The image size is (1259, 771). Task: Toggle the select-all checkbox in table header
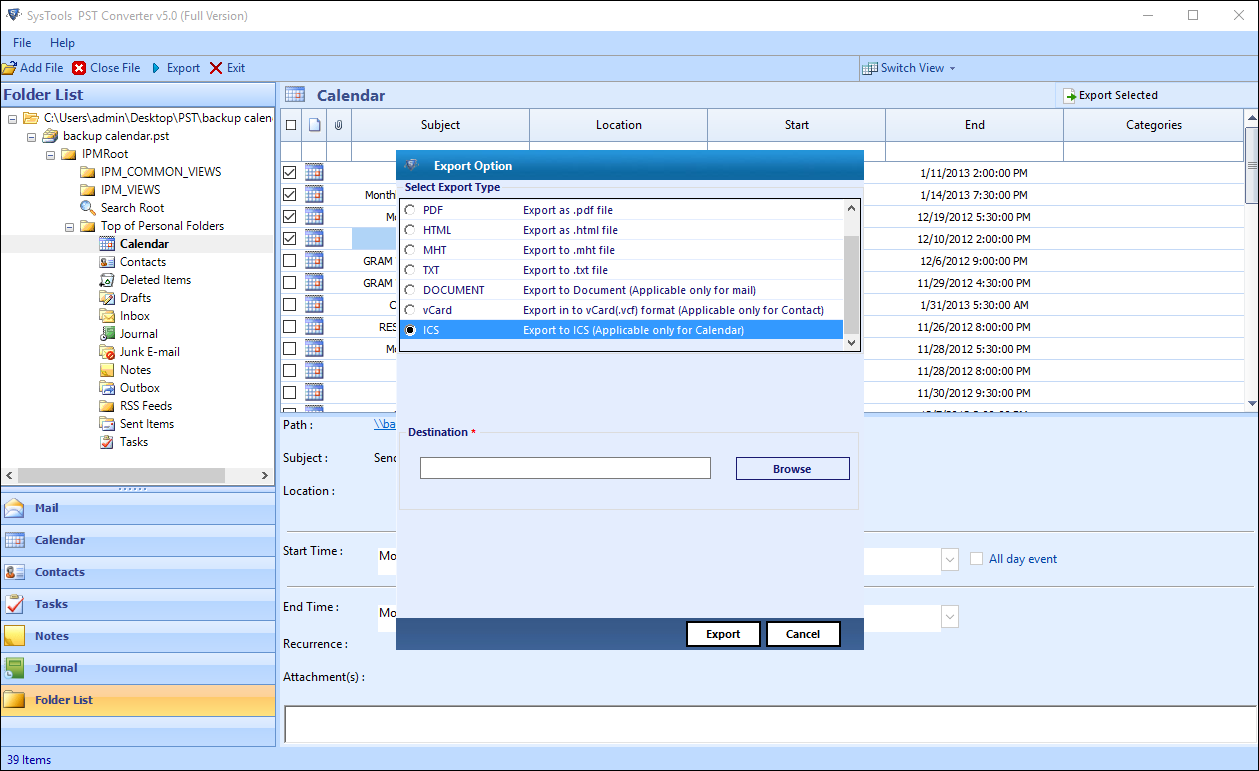[x=291, y=125]
